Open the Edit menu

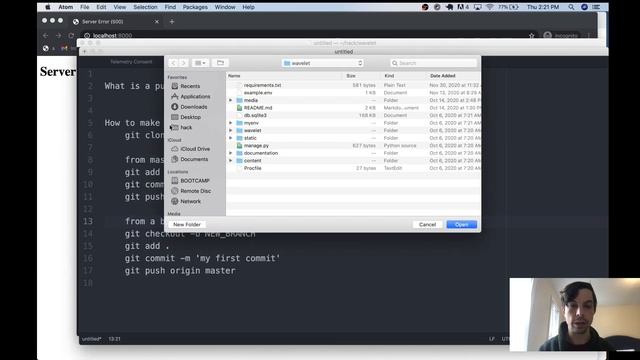(101, 7)
